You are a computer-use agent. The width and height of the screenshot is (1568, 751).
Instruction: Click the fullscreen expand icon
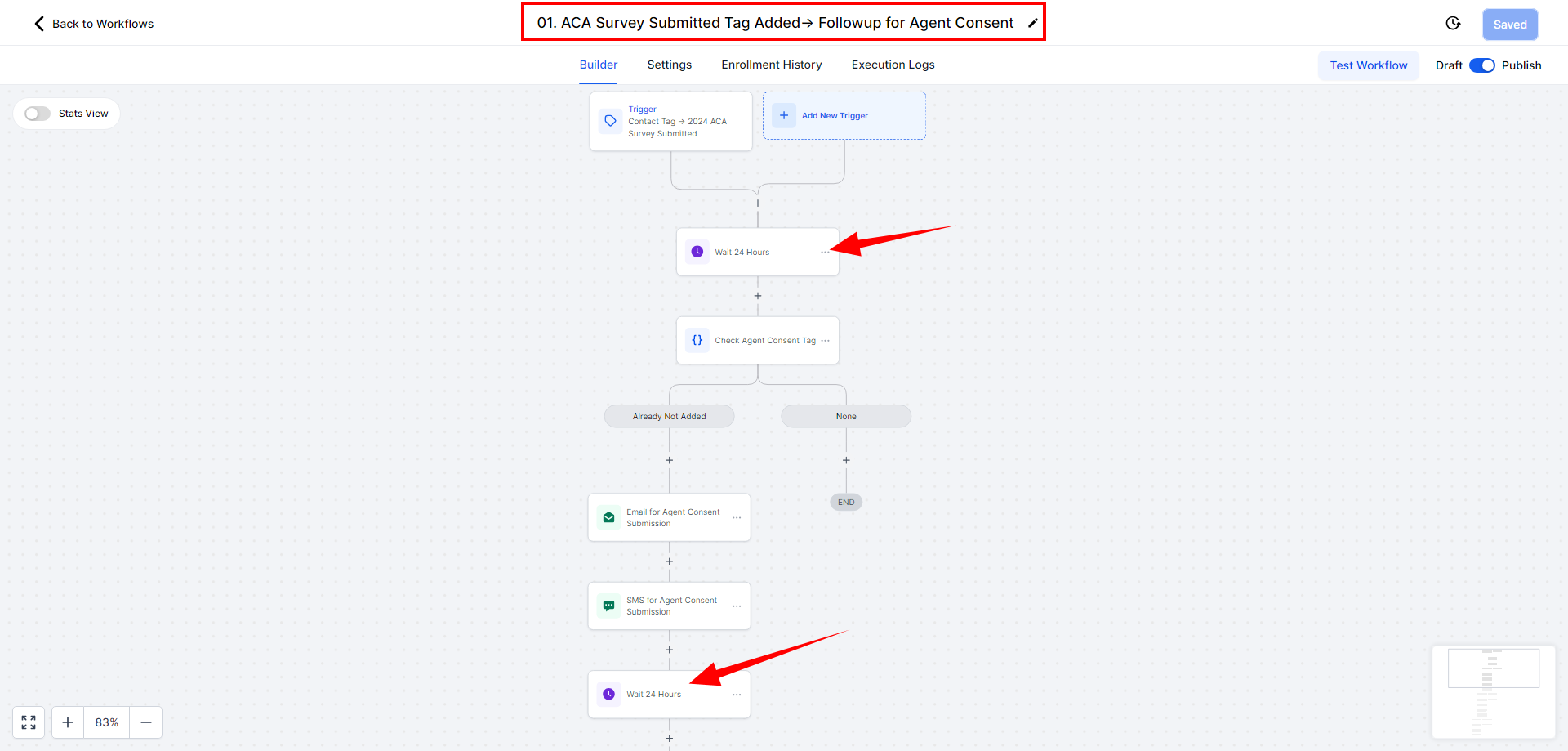click(29, 722)
